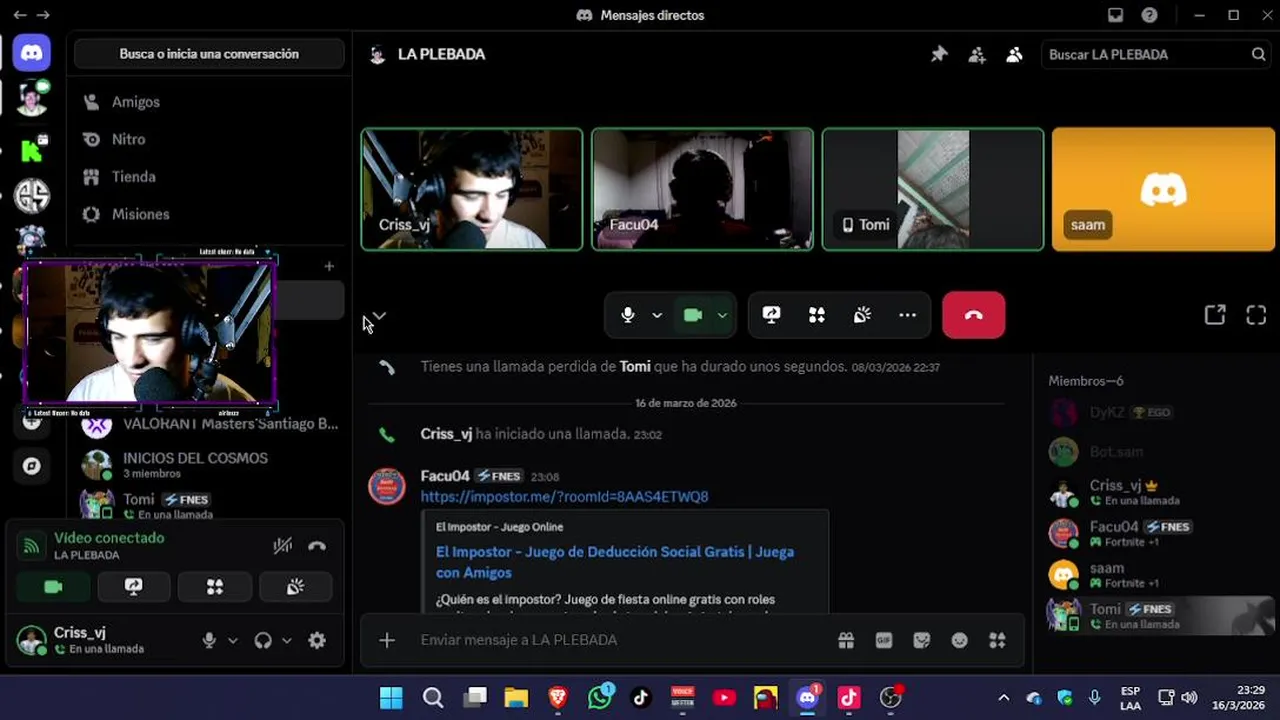Open Discord home direct messages icon

tap(32, 53)
